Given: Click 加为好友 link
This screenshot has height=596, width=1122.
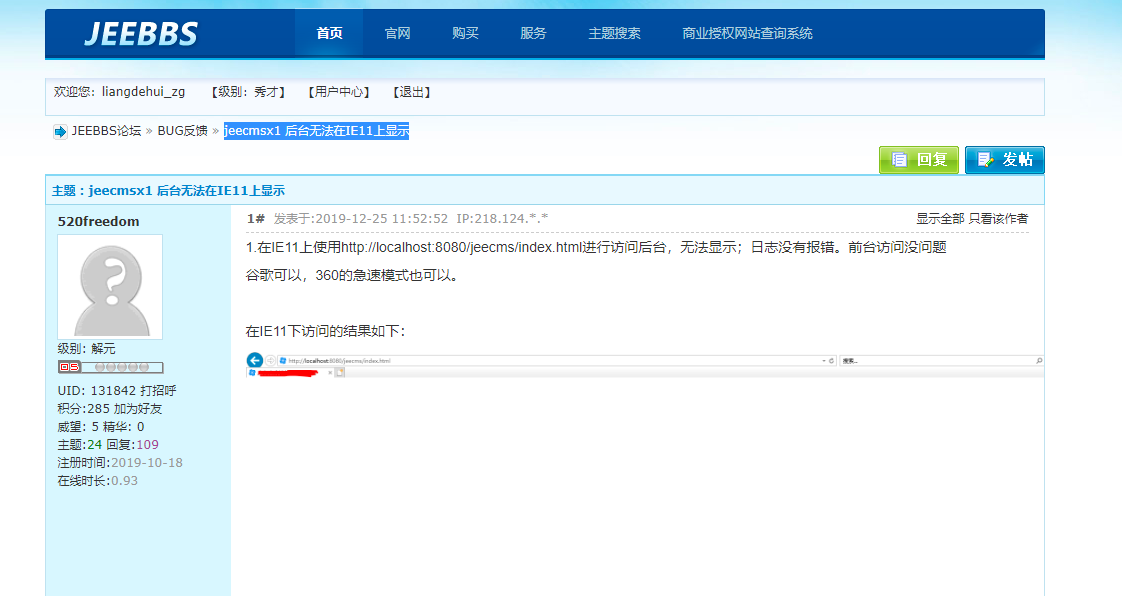Looking at the screenshot, I should [137, 409].
